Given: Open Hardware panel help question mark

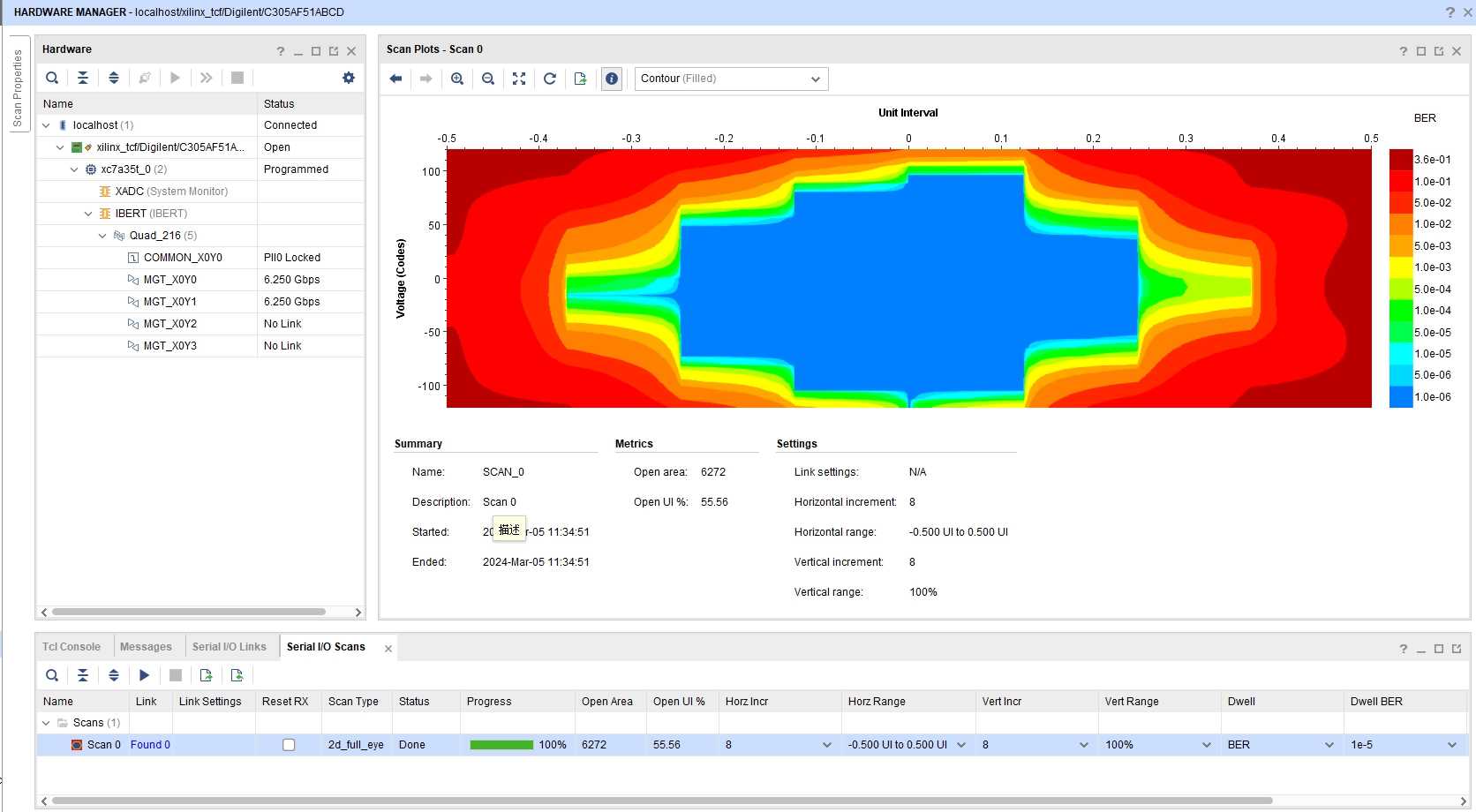Looking at the screenshot, I should click(281, 51).
